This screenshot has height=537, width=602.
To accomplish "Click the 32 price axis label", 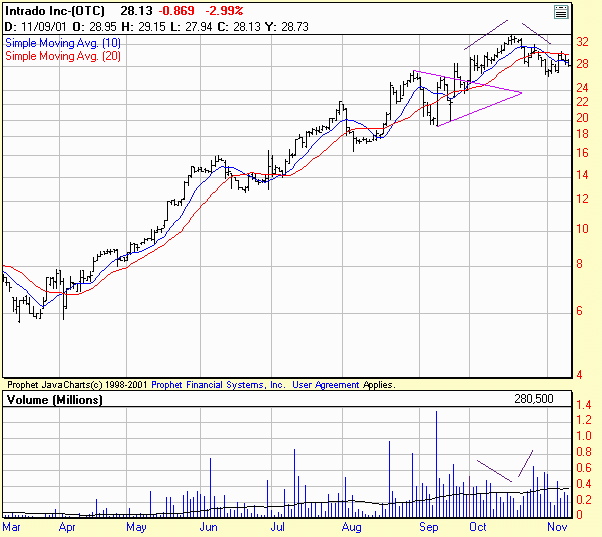I will click(x=582, y=41).
